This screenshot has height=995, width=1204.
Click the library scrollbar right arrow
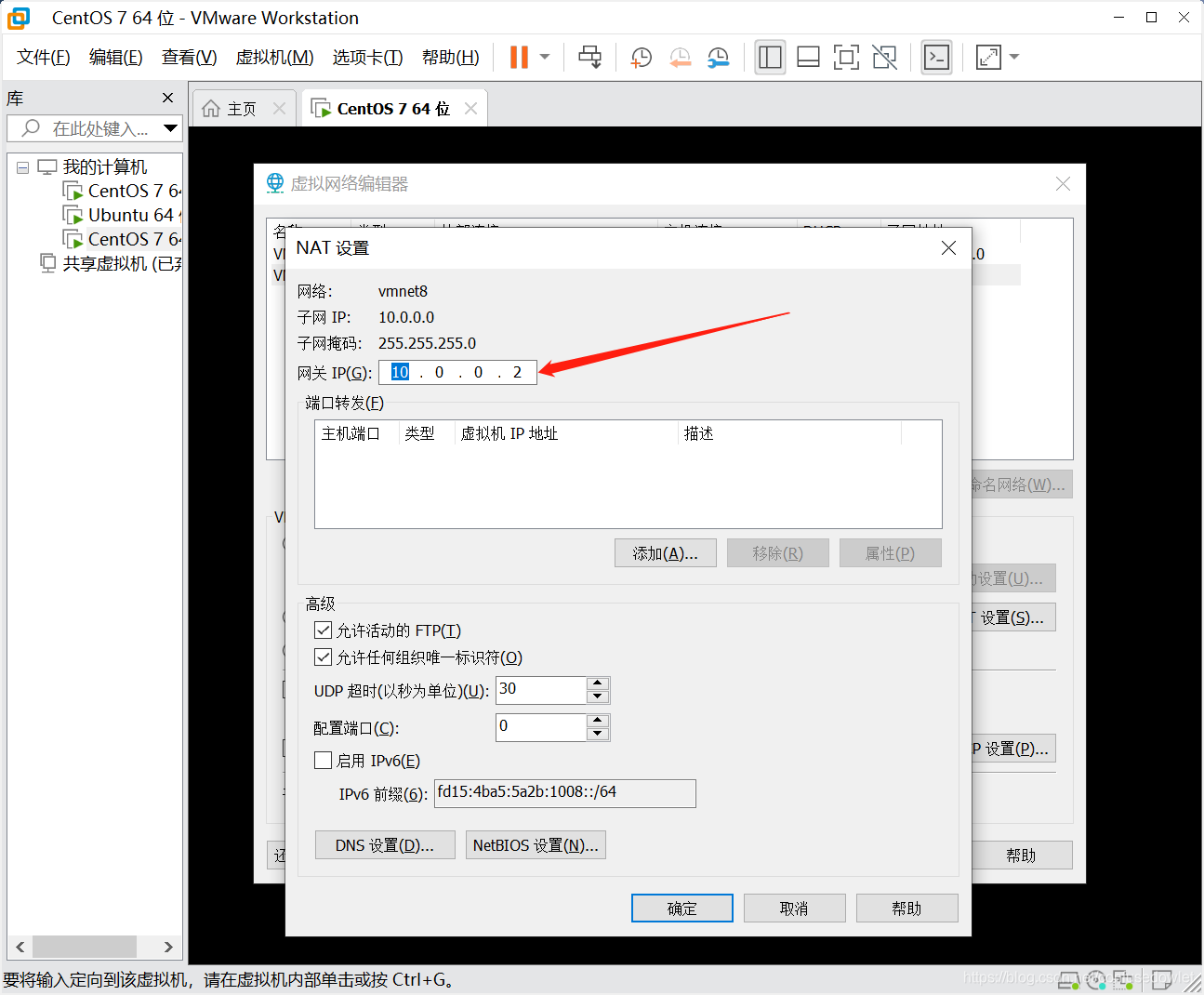click(x=168, y=948)
